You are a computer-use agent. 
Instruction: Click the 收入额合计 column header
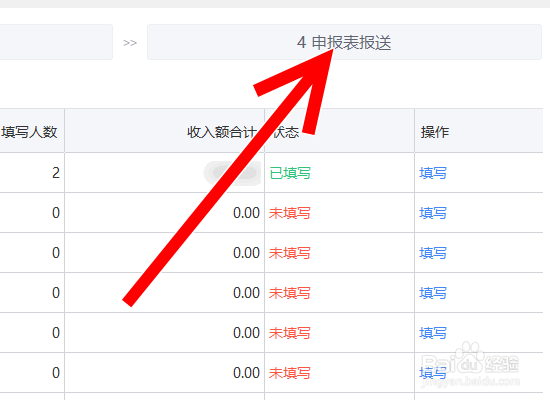pyautogui.click(x=222, y=132)
